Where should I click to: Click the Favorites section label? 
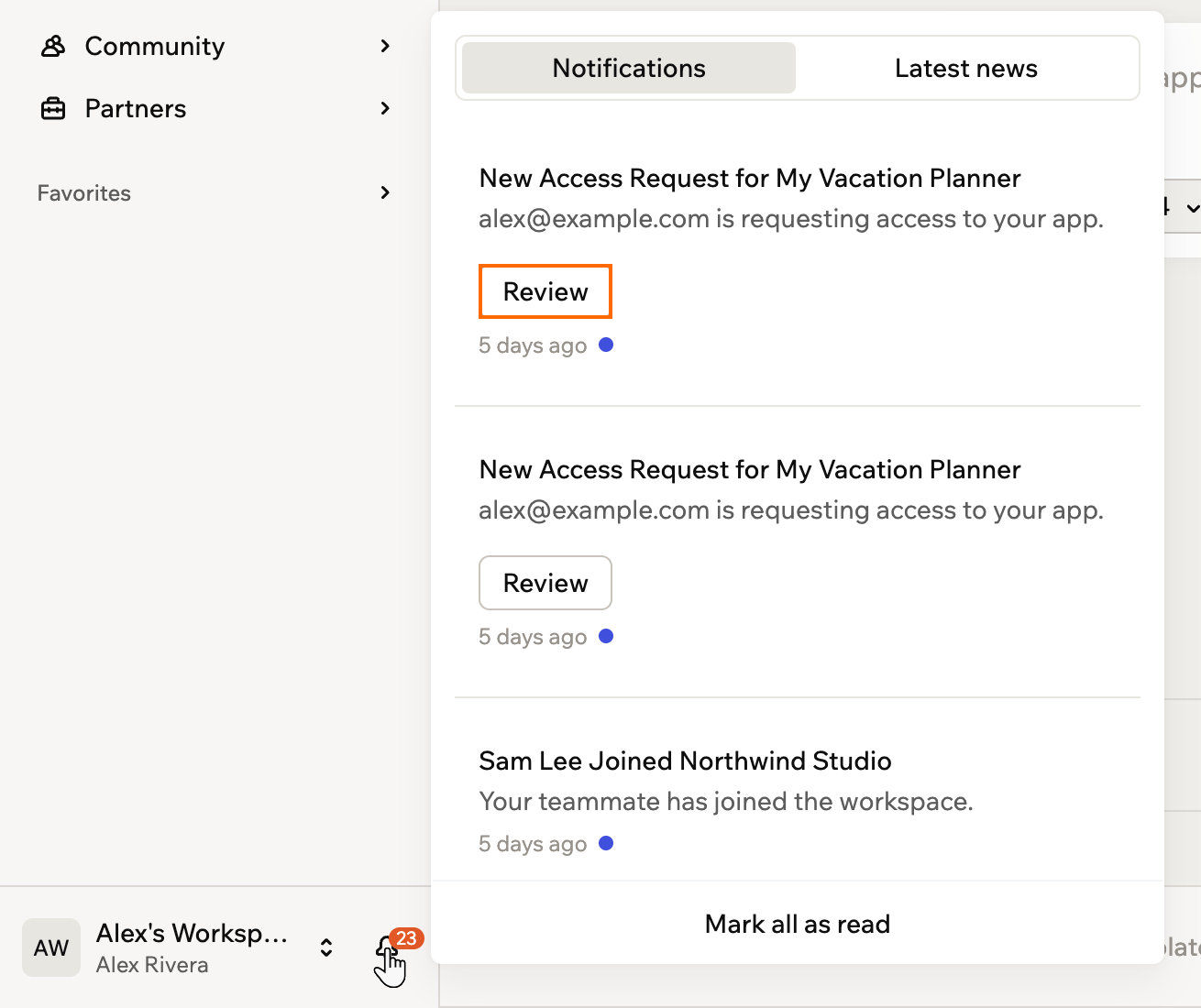coord(84,193)
